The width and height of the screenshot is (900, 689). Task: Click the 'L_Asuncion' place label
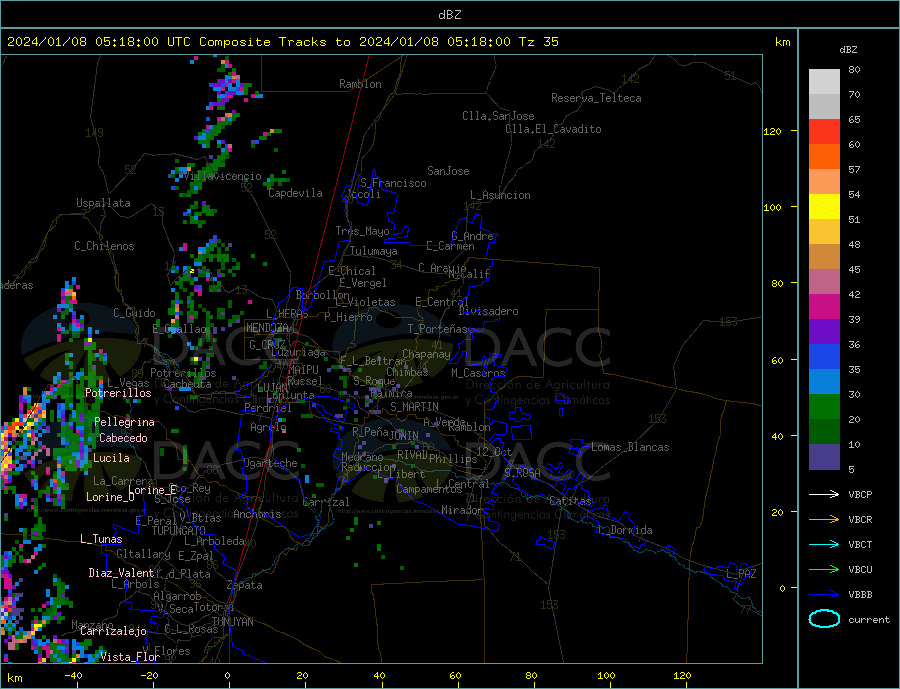coord(501,195)
